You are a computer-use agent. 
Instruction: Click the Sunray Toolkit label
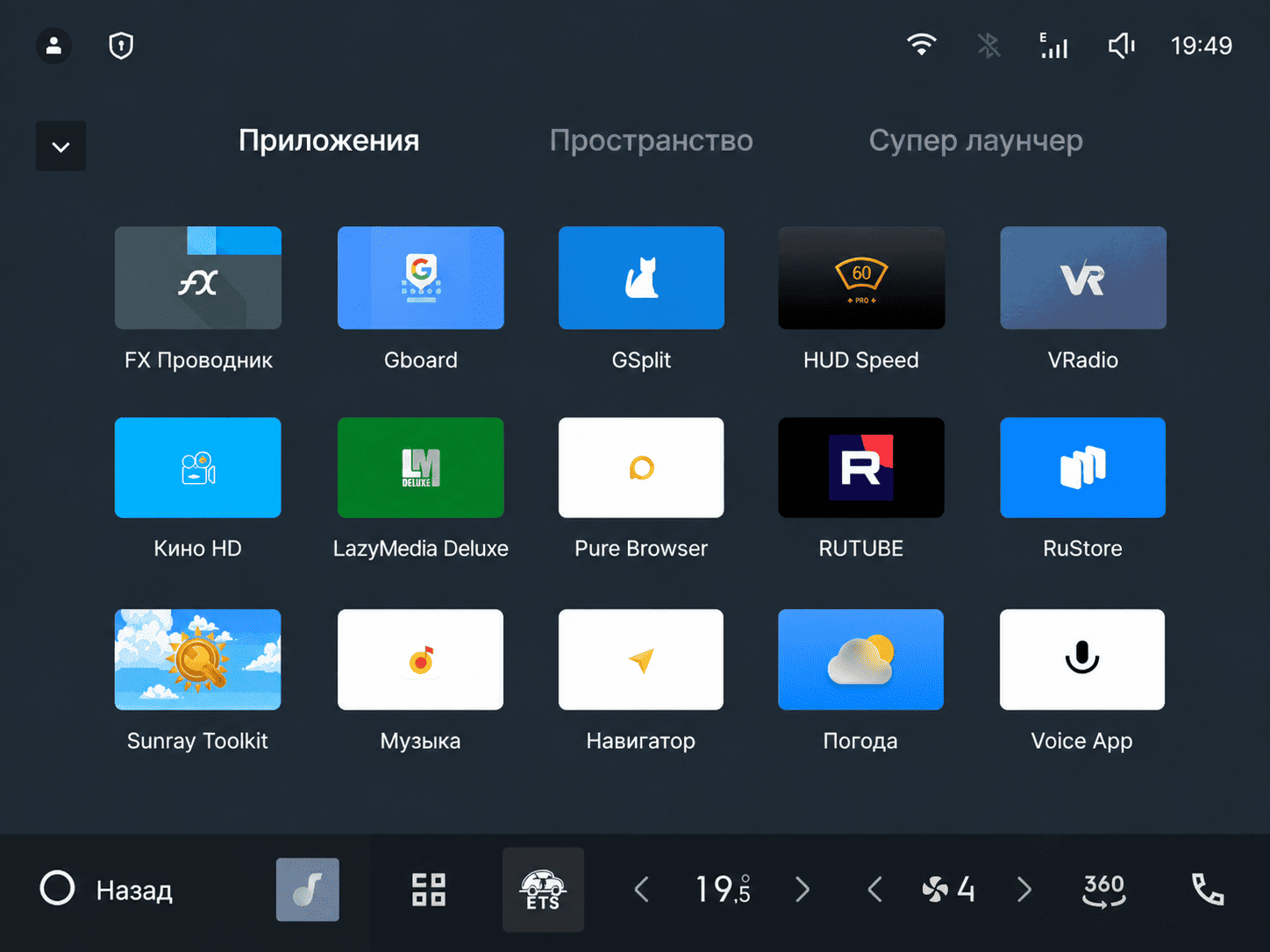(197, 741)
